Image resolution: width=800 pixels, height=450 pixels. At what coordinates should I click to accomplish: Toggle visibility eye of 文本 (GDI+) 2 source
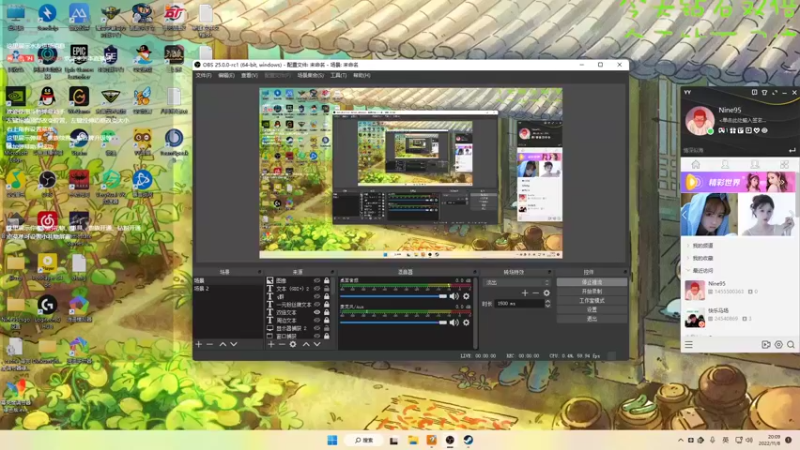pyautogui.click(x=317, y=289)
